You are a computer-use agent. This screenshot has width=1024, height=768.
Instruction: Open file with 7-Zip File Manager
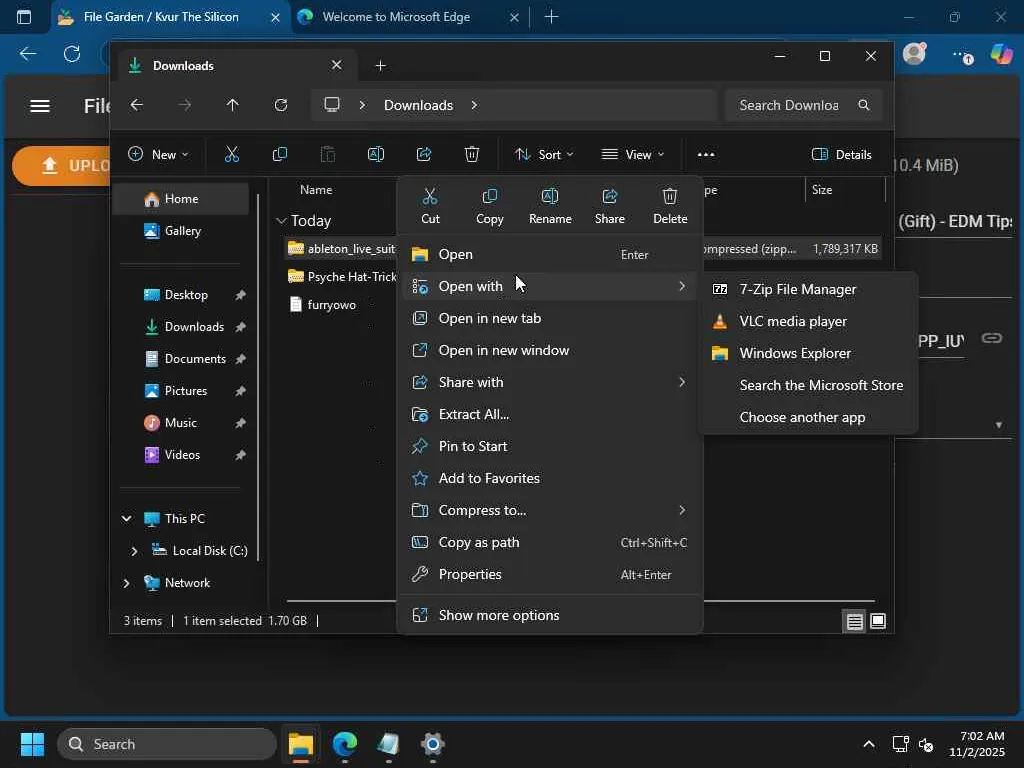pyautogui.click(x=797, y=289)
